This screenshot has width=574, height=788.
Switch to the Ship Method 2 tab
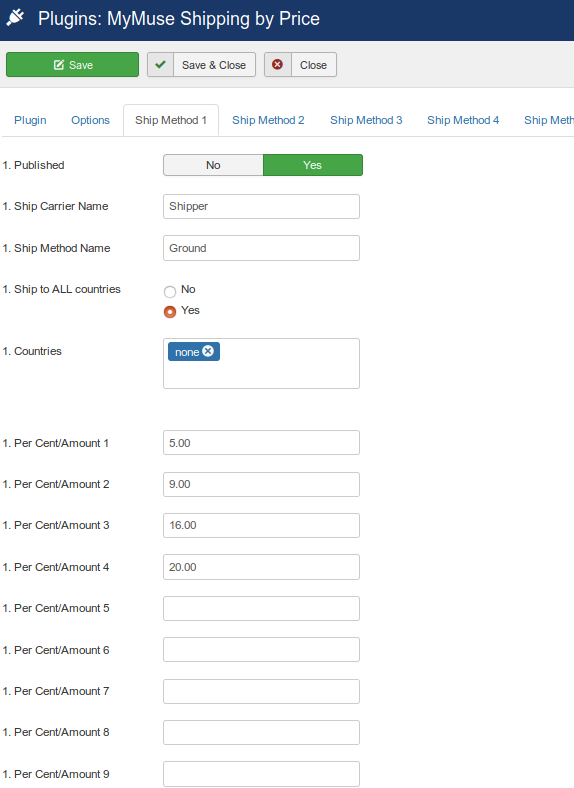(268, 120)
